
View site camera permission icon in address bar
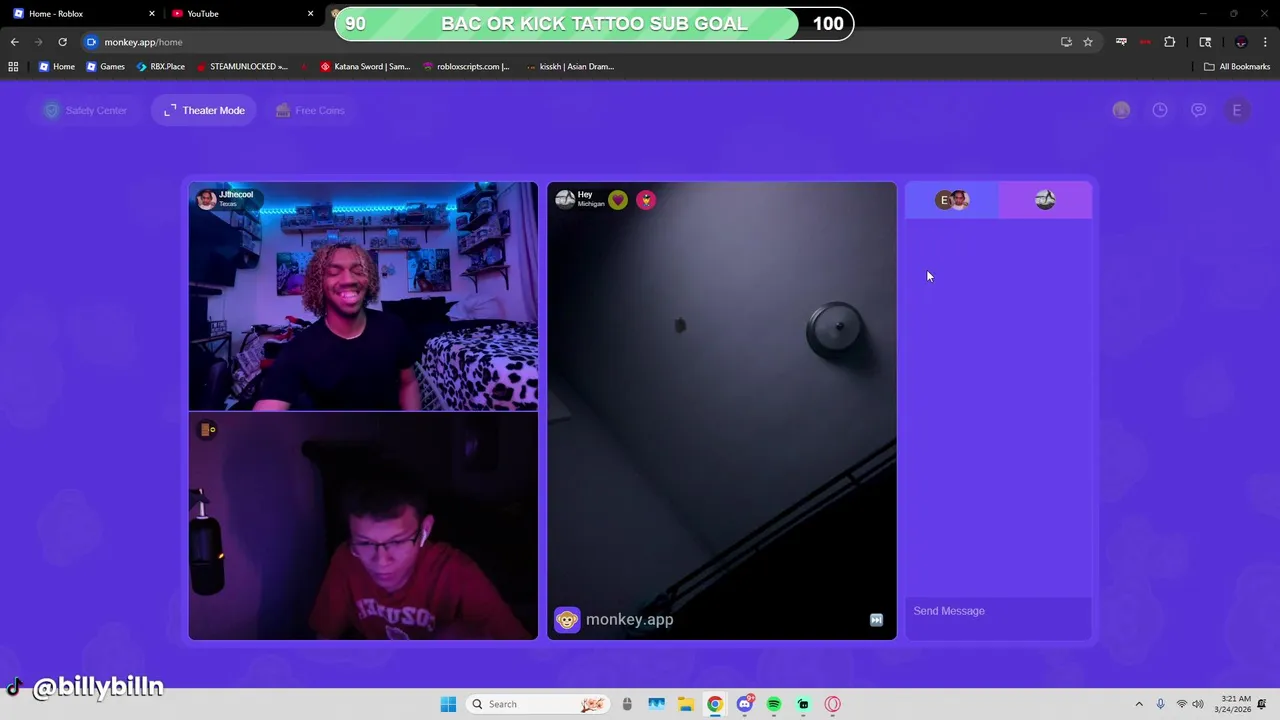(91, 42)
